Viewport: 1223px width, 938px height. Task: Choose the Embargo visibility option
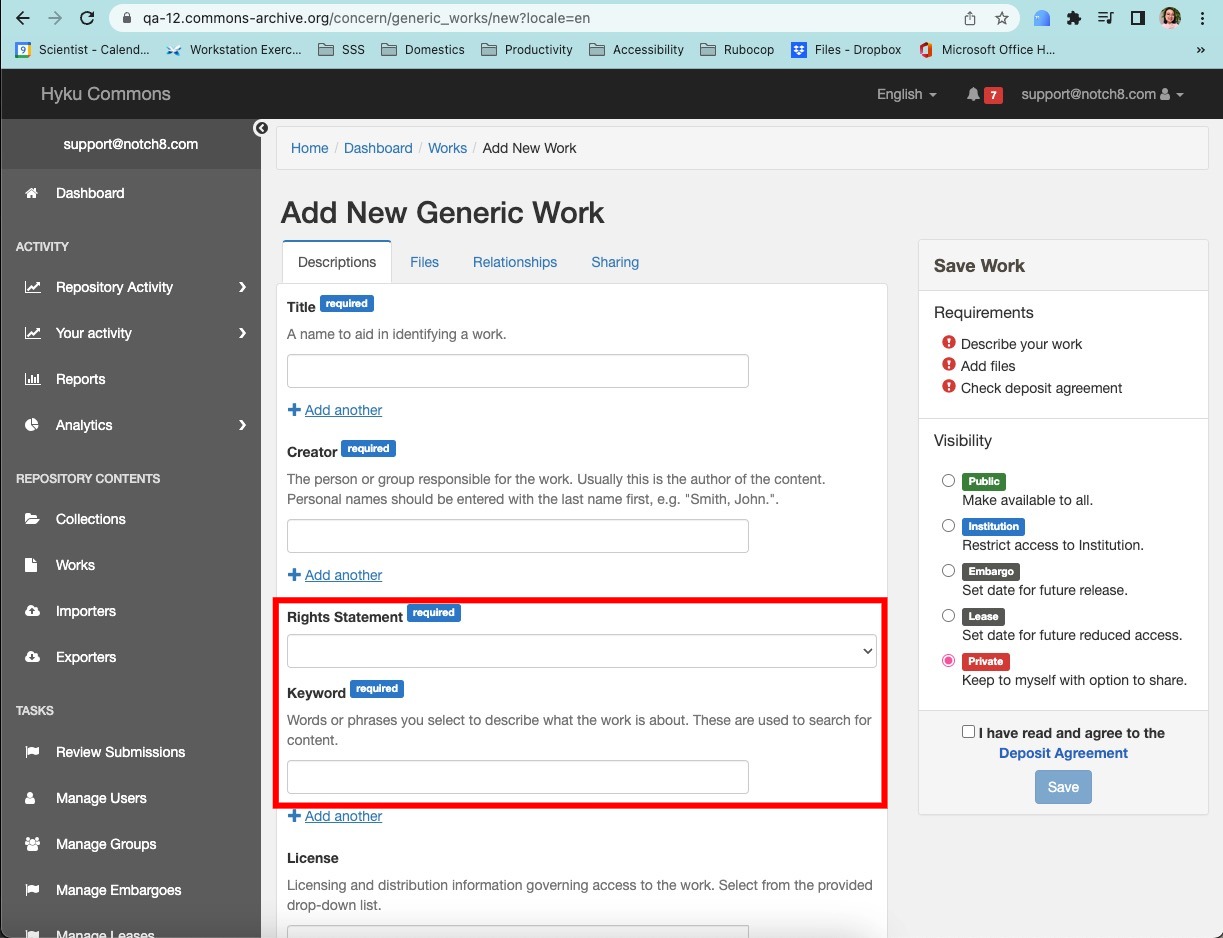[x=948, y=571]
